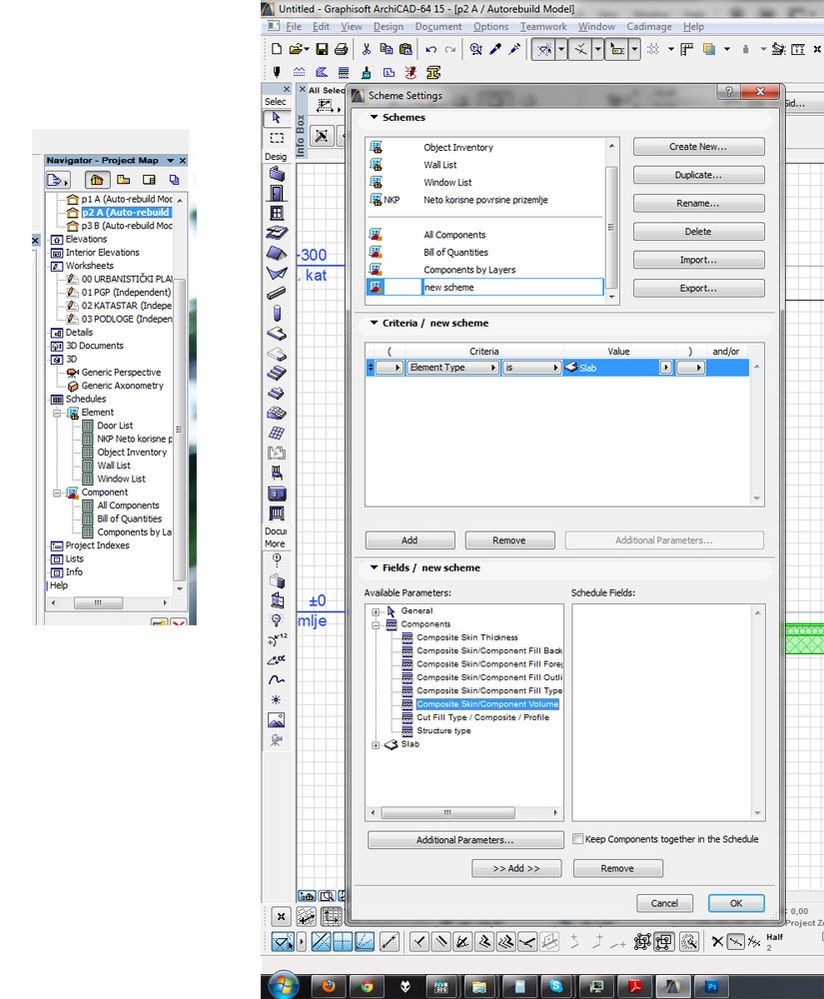Select the Spline tool in toolbox

(277, 680)
